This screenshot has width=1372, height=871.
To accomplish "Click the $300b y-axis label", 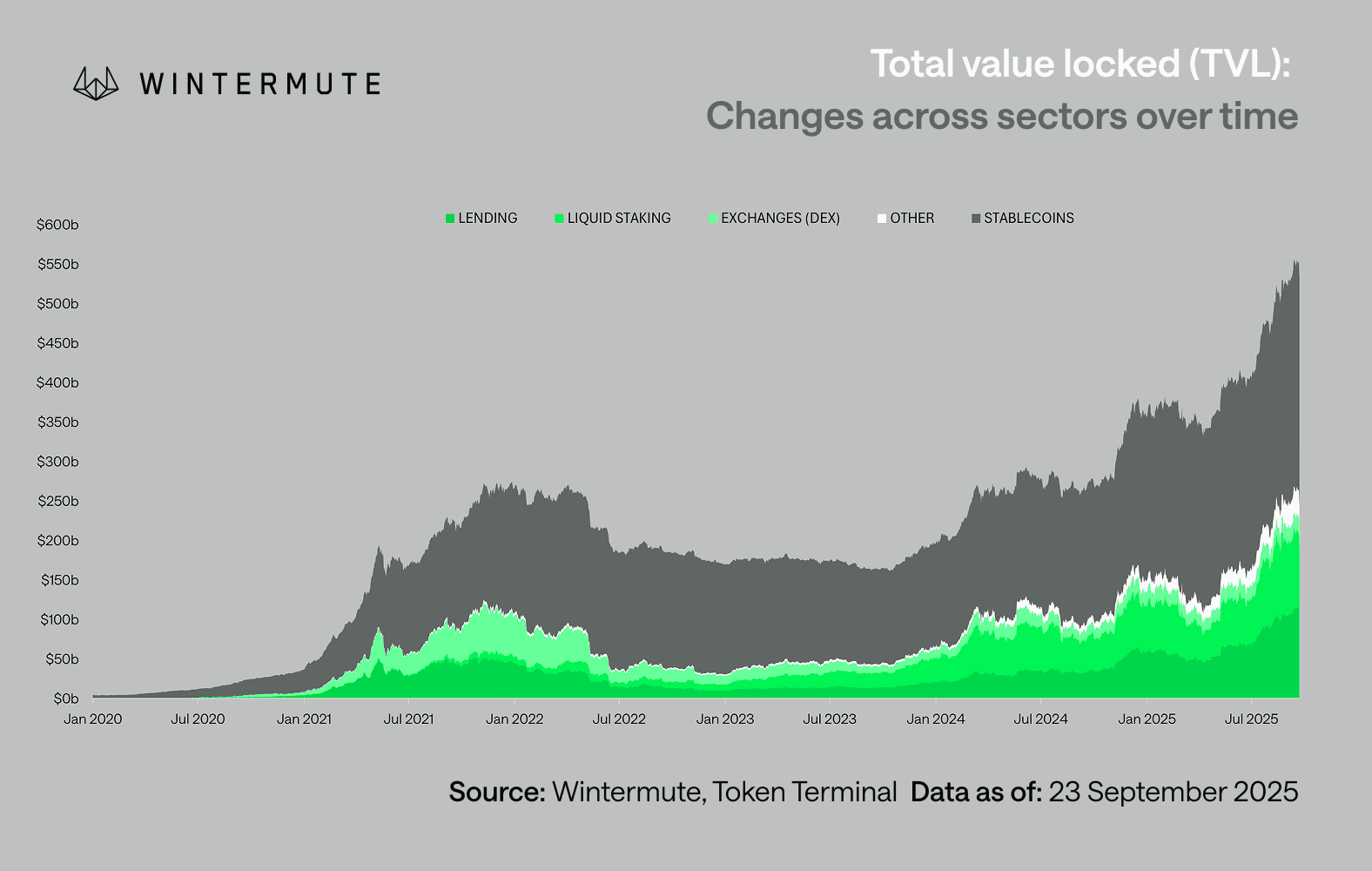I will 57,462.
